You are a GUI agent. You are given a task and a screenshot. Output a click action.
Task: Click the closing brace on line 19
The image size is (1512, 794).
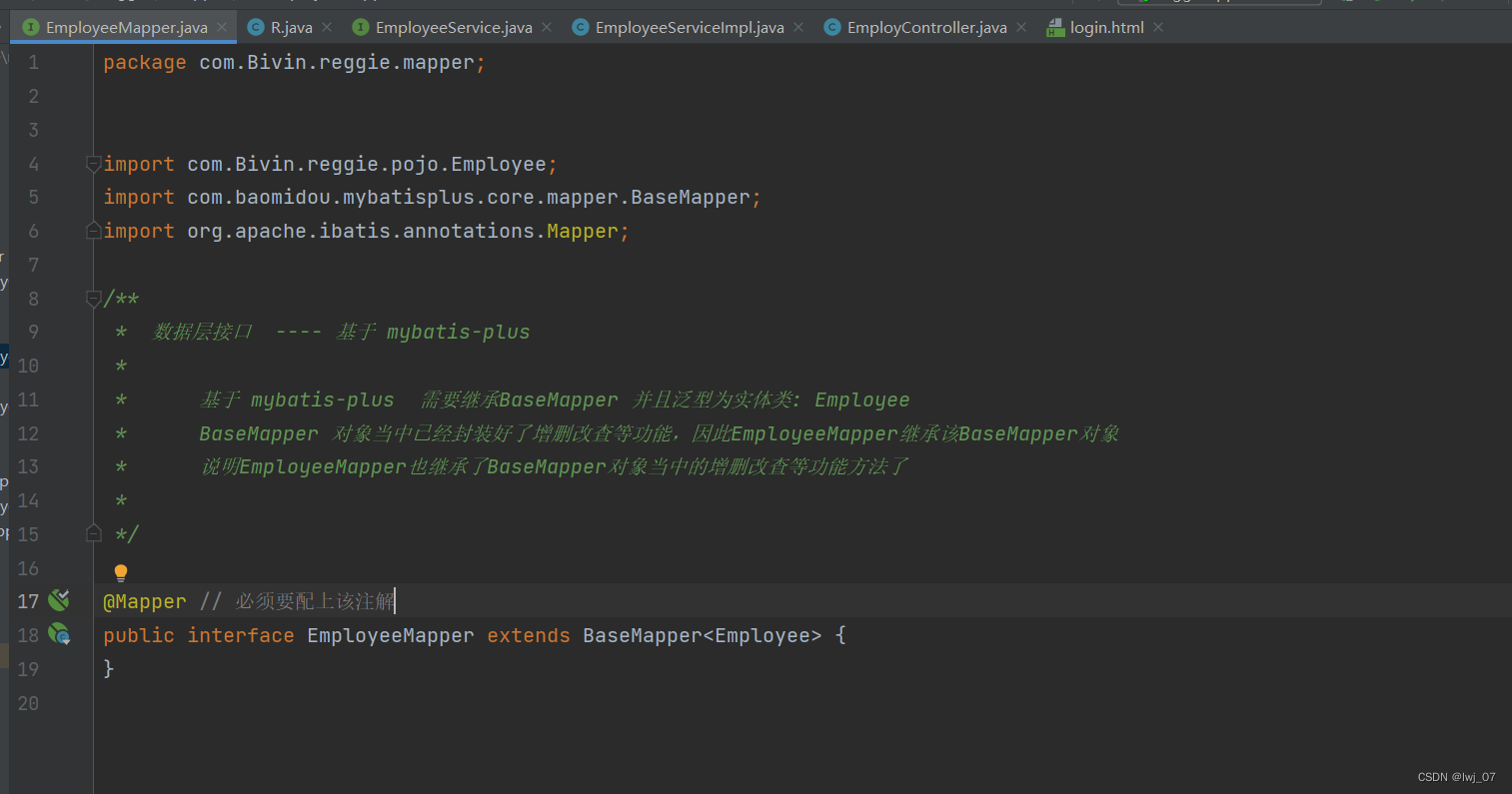click(x=109, y=669)
